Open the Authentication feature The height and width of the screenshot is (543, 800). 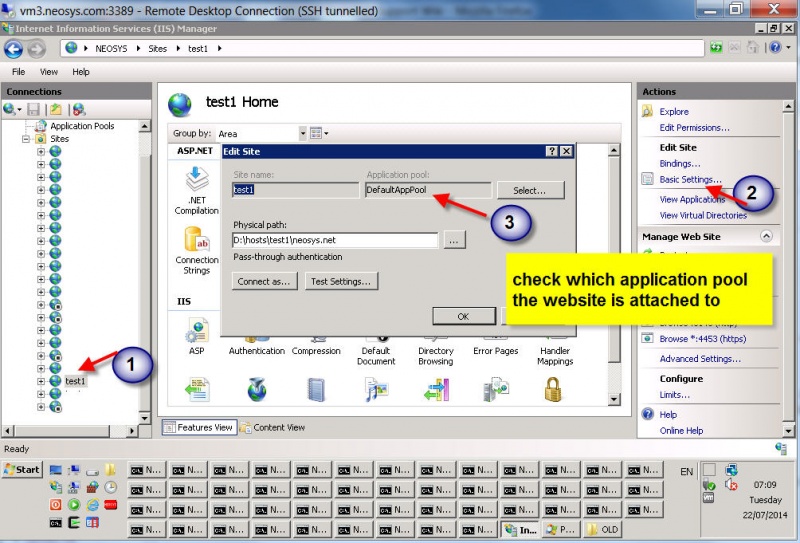257,351
